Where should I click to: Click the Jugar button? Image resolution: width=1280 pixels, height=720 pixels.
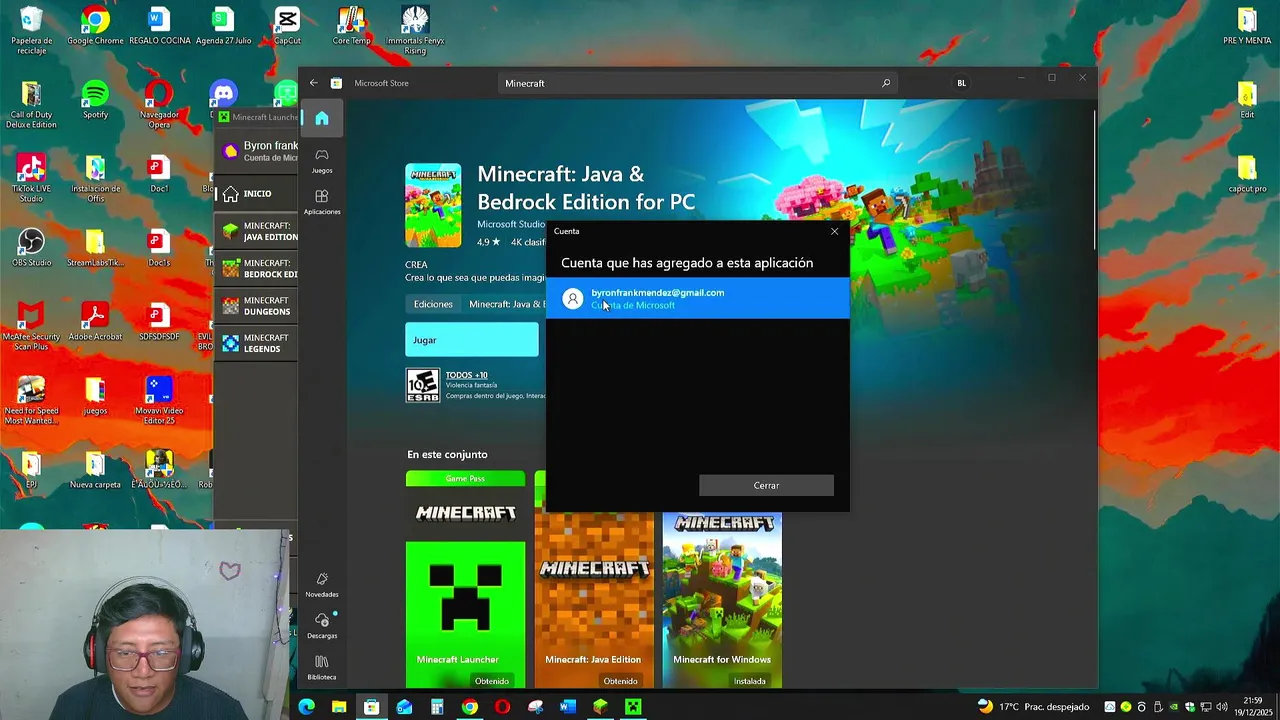(x=472, y=340)
